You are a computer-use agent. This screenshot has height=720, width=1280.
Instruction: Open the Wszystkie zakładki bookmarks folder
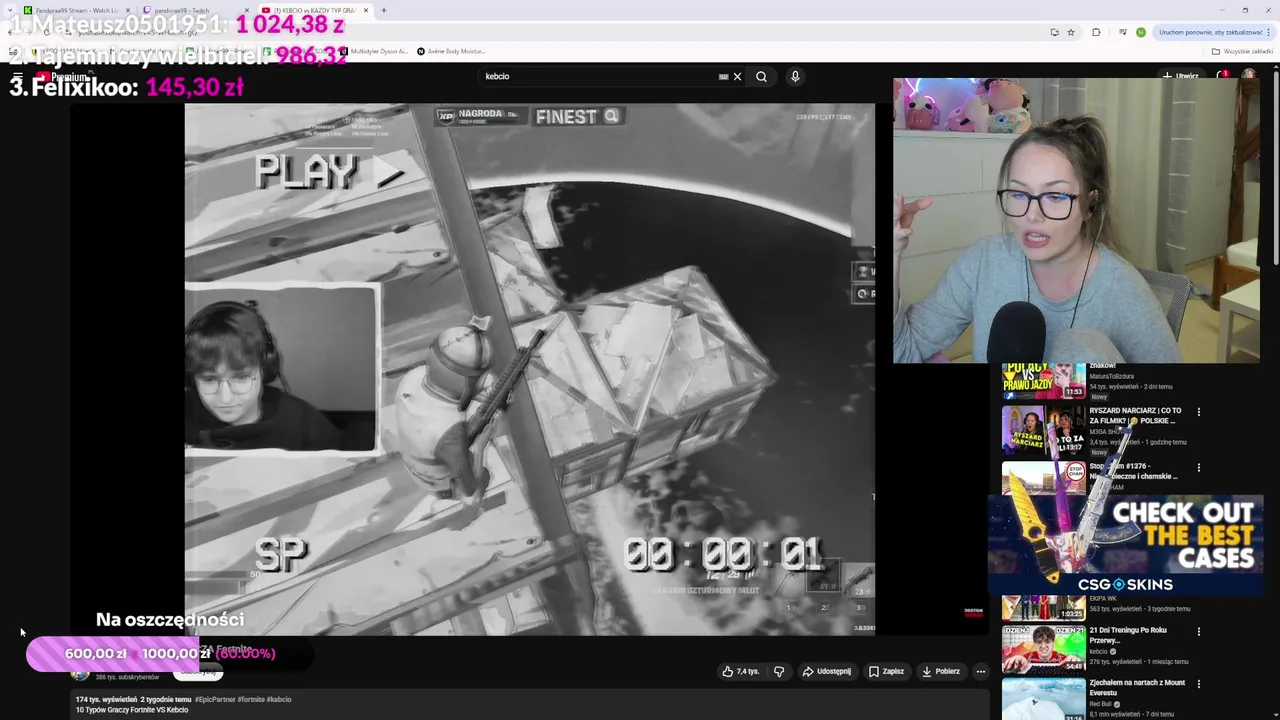(1243, 51)
